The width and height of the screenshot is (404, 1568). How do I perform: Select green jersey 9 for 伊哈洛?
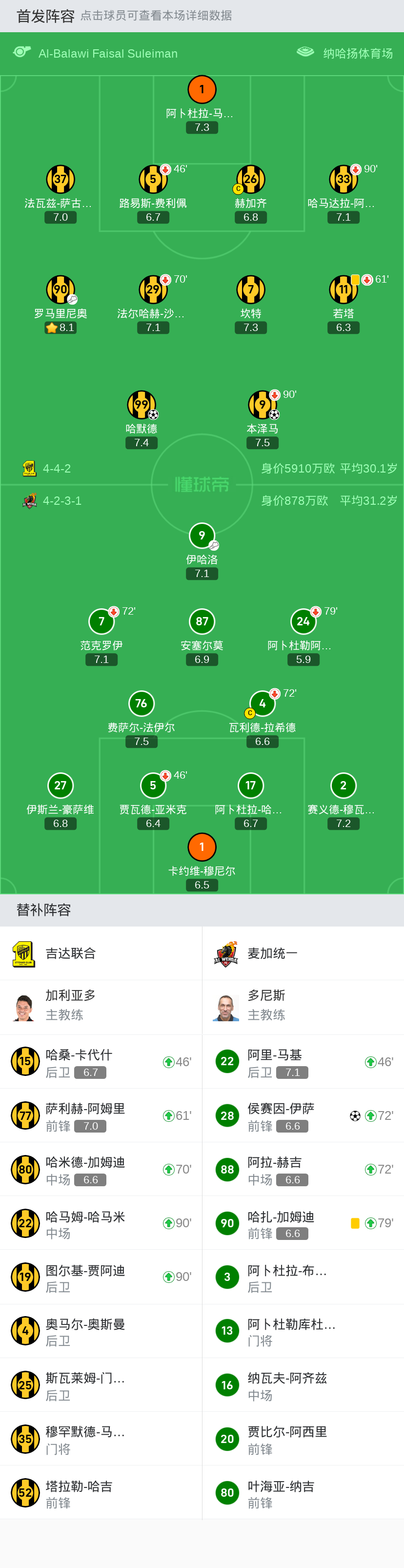(202, 536)
